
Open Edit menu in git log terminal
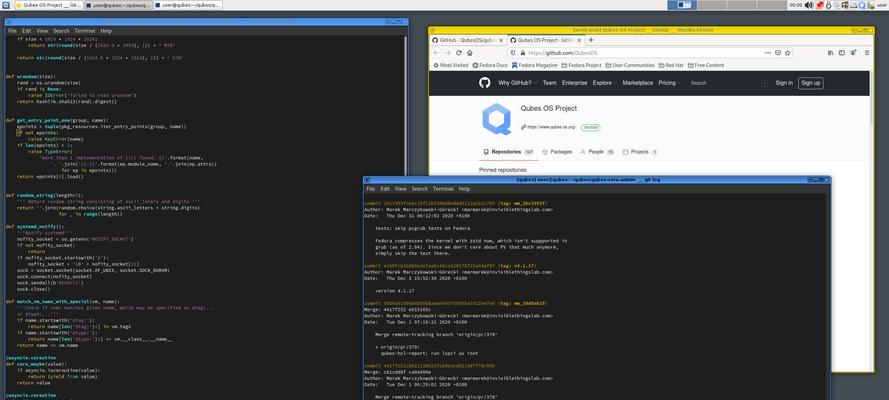pyautogui.click(x=385, y=189)
